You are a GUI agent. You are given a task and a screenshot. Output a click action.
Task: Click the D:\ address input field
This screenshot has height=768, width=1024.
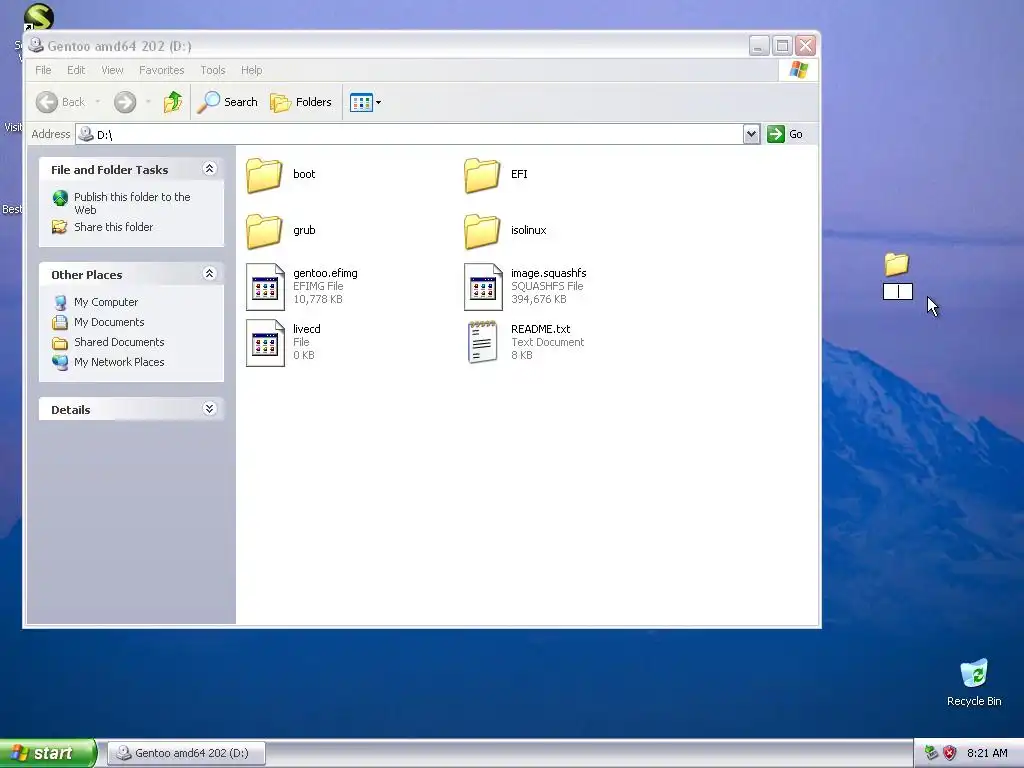click(409, 134)
